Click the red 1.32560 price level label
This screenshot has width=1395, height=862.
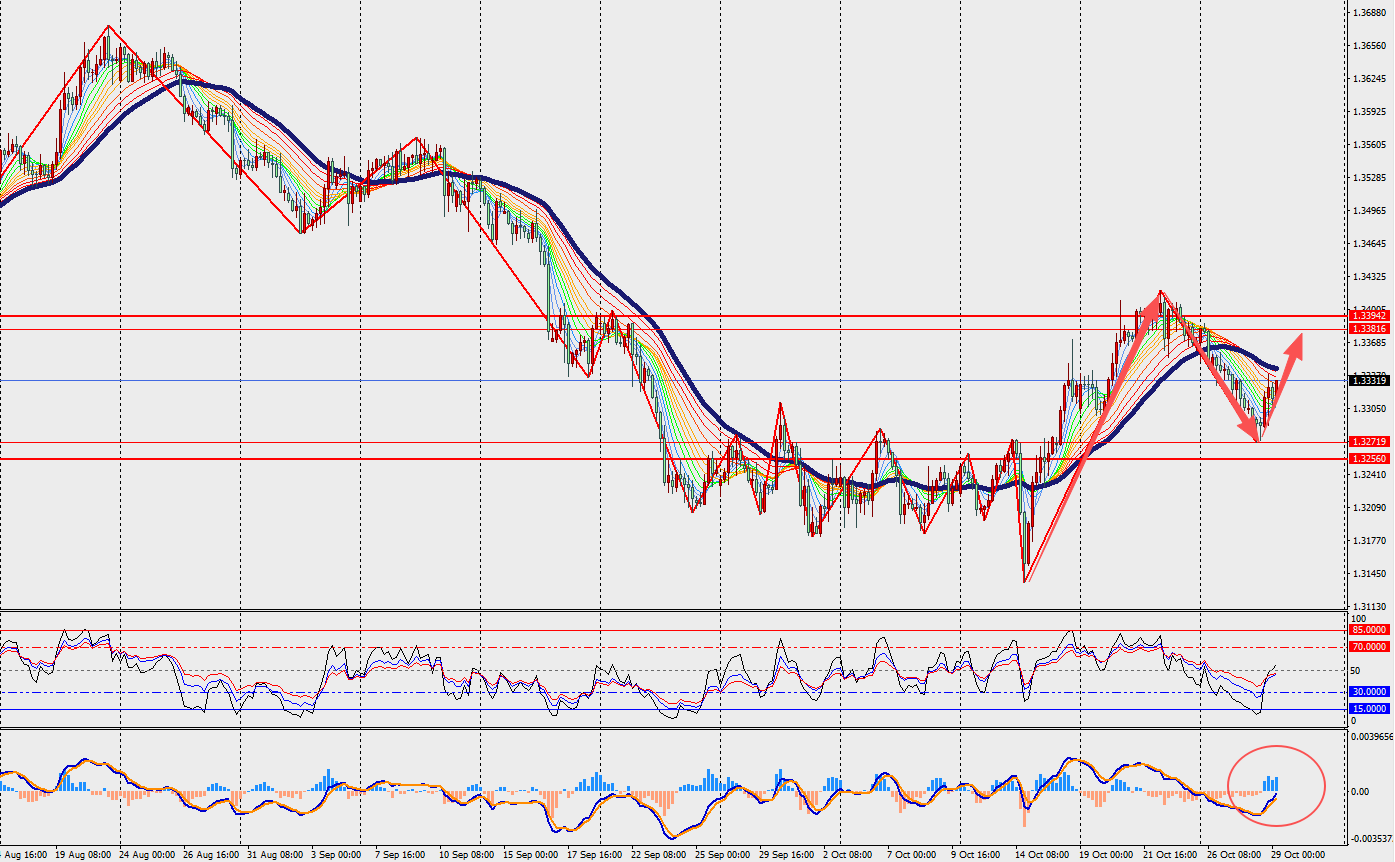point(1368,459)
